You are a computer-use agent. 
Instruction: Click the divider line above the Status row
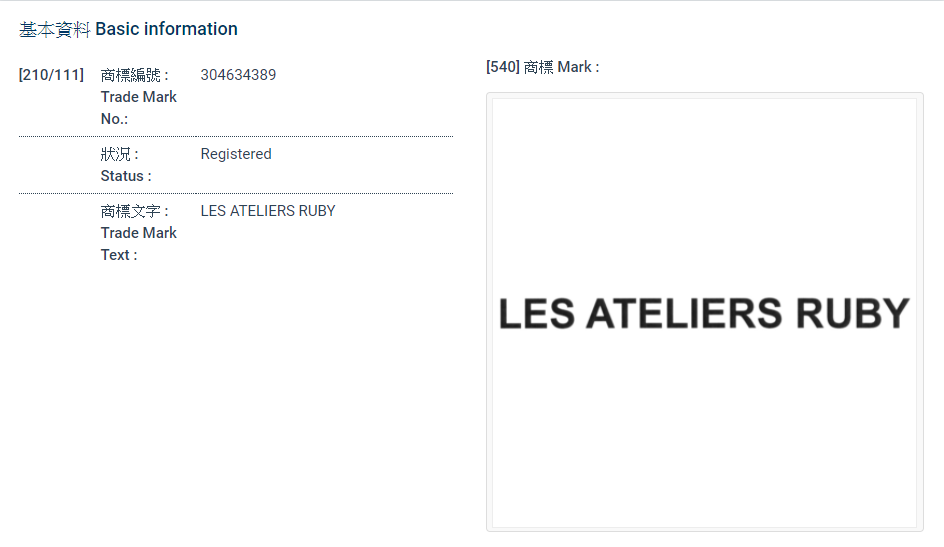click(236, 136)
